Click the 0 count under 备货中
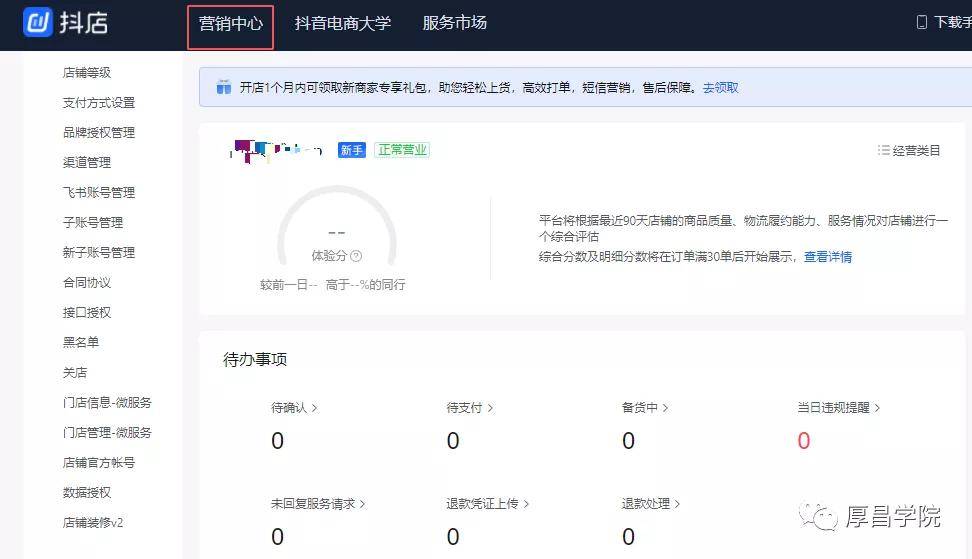This screenshot has width=972, height=559. tap(629, 441)
